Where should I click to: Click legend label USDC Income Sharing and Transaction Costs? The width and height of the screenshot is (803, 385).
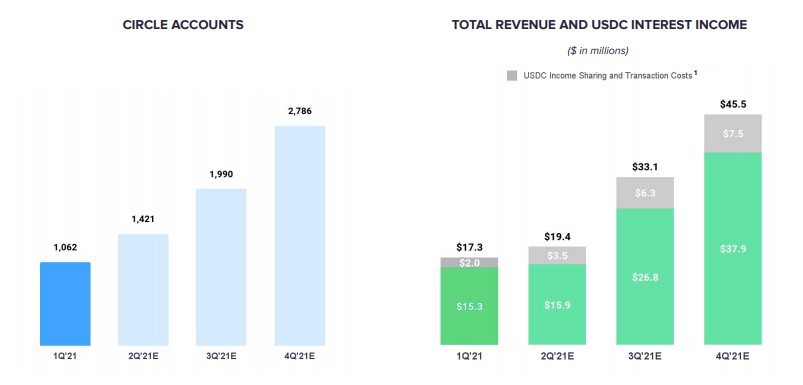pyautogui.click(x=608, y=76)
